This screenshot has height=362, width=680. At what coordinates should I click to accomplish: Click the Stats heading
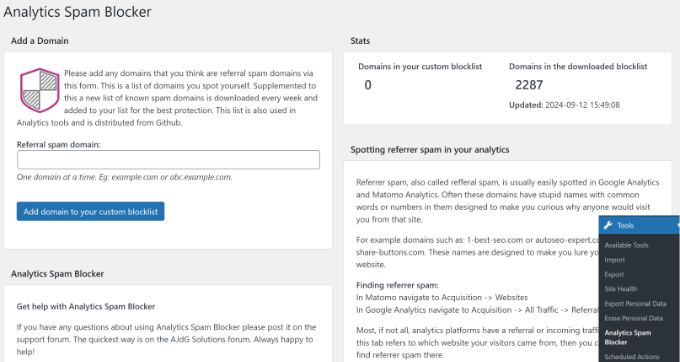point(360,41)
